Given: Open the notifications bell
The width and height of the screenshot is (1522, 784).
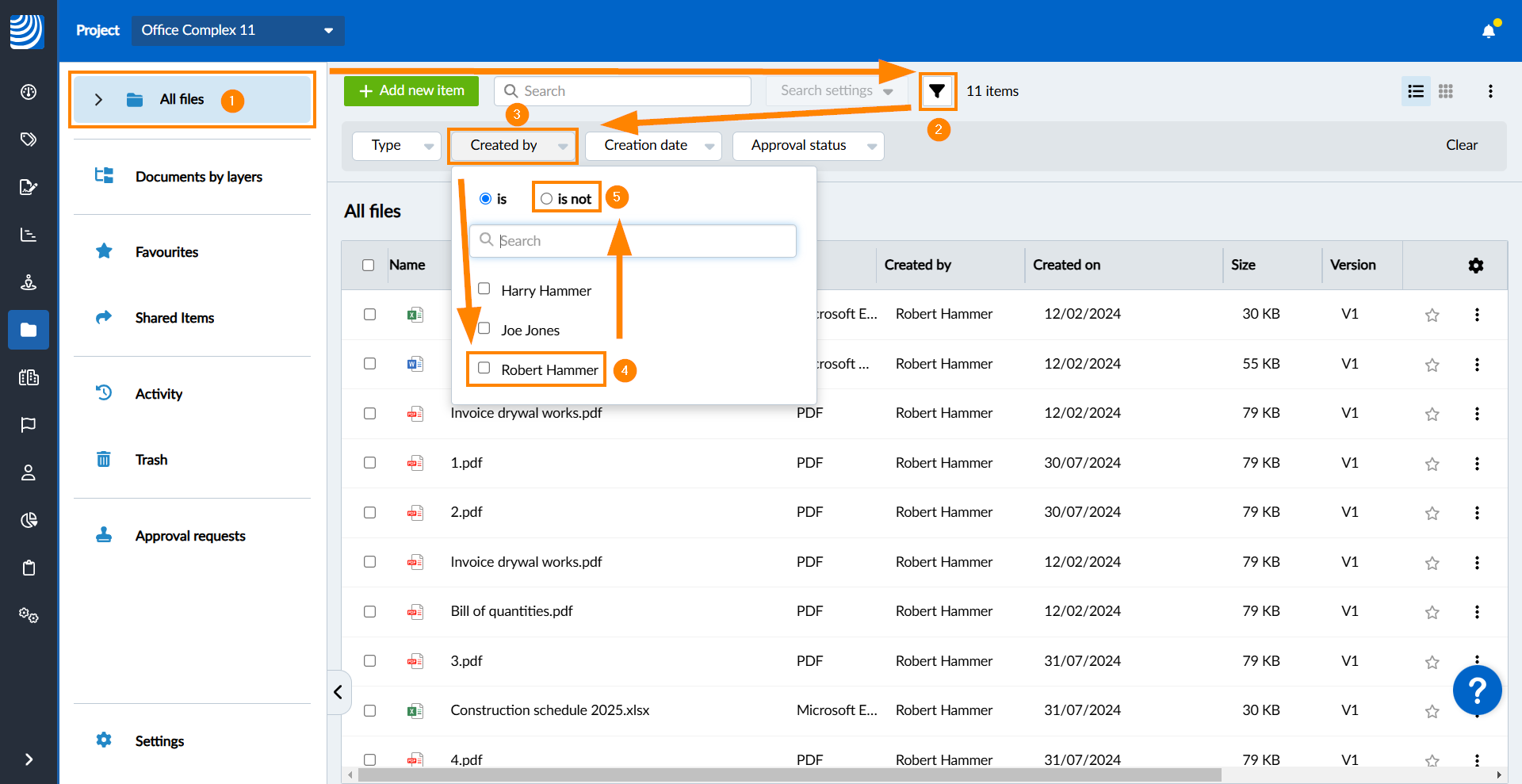Looking at the screenshot, I should [1489, 31].
